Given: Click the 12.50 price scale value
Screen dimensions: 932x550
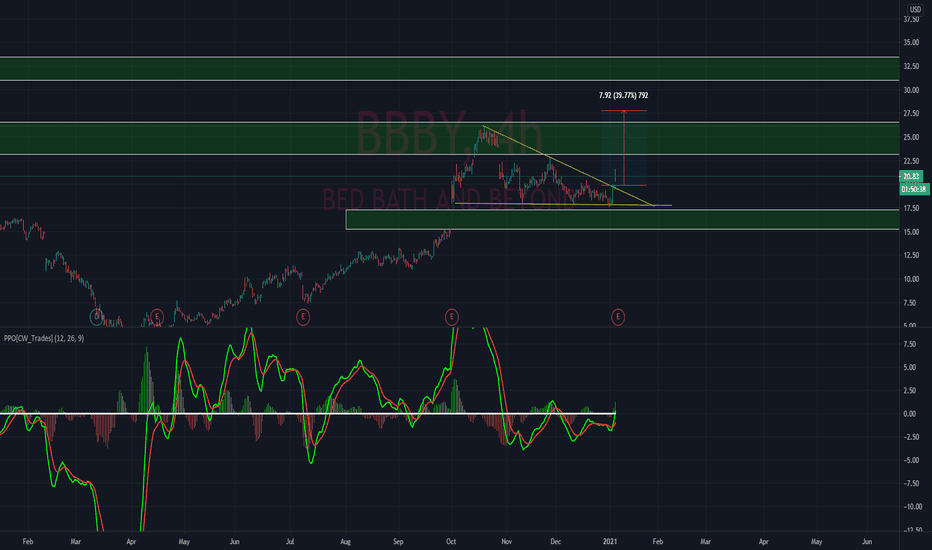Looking at the screenshot, I should point(911,255).
